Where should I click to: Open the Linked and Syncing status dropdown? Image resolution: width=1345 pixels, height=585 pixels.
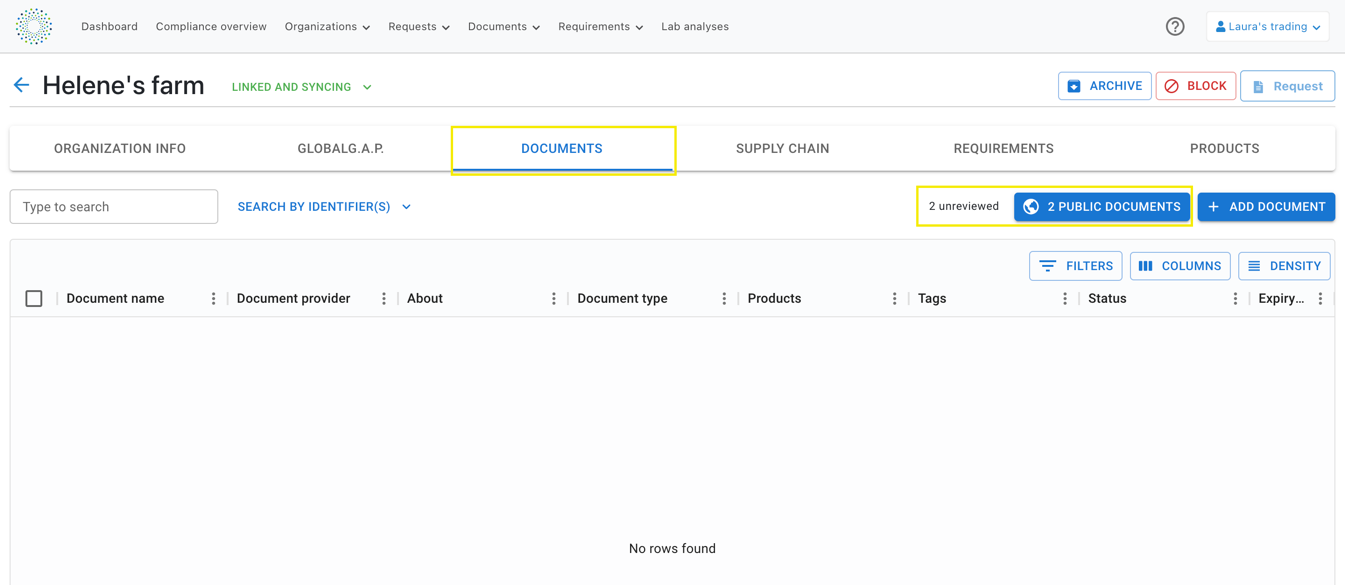pyautogui.click(x=302, y=87)
